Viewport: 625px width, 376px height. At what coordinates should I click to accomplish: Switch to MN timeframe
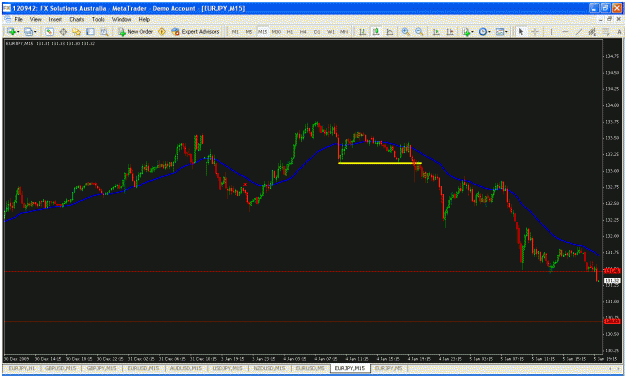pos(344,32)
